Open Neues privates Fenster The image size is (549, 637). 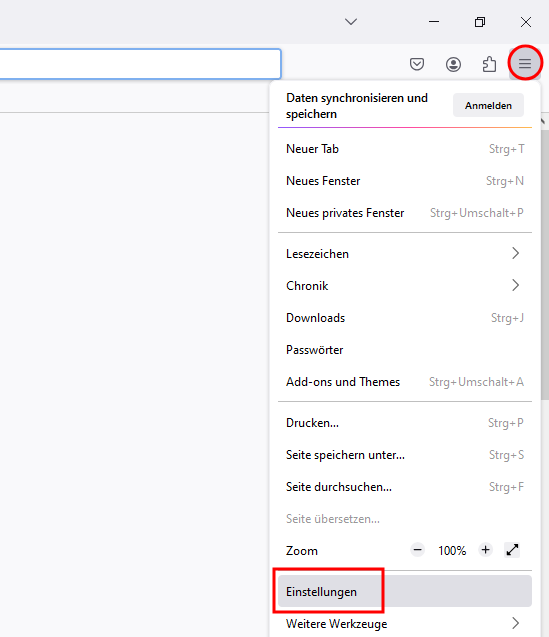tap(405, 213)
